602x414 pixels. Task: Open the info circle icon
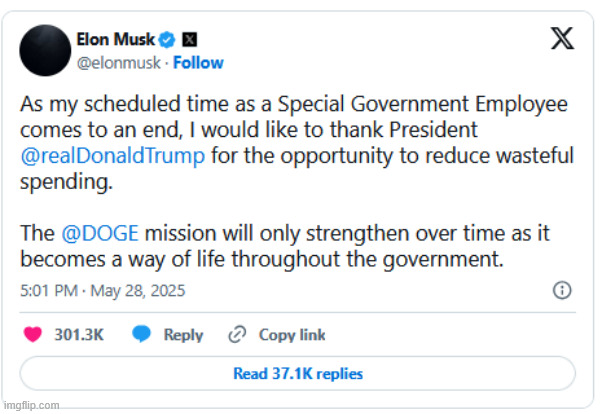562,290
